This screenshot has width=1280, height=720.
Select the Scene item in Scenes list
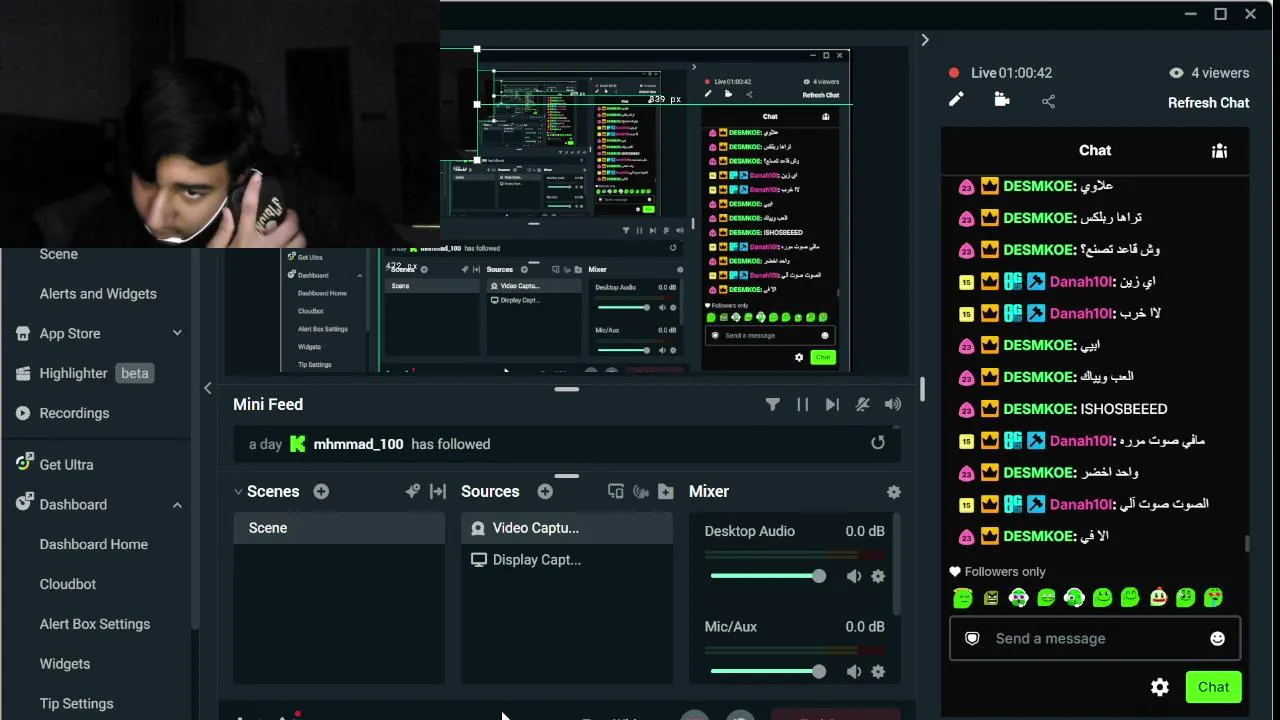339,528
